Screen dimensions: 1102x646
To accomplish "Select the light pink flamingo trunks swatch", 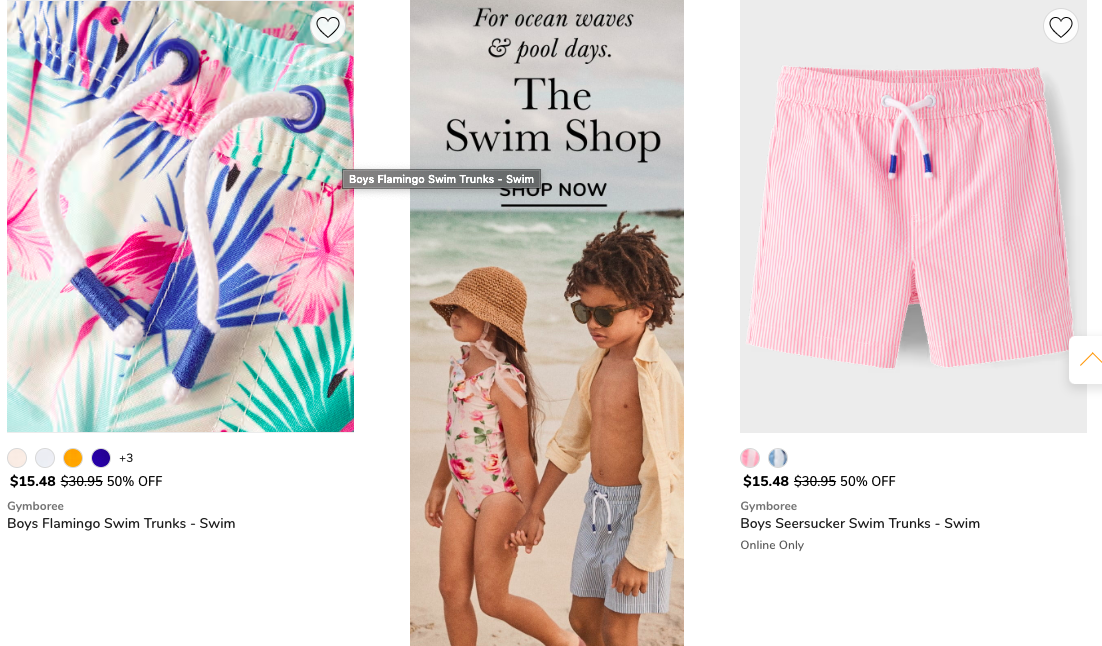I will pyautogui.click(x=17, y=458).
